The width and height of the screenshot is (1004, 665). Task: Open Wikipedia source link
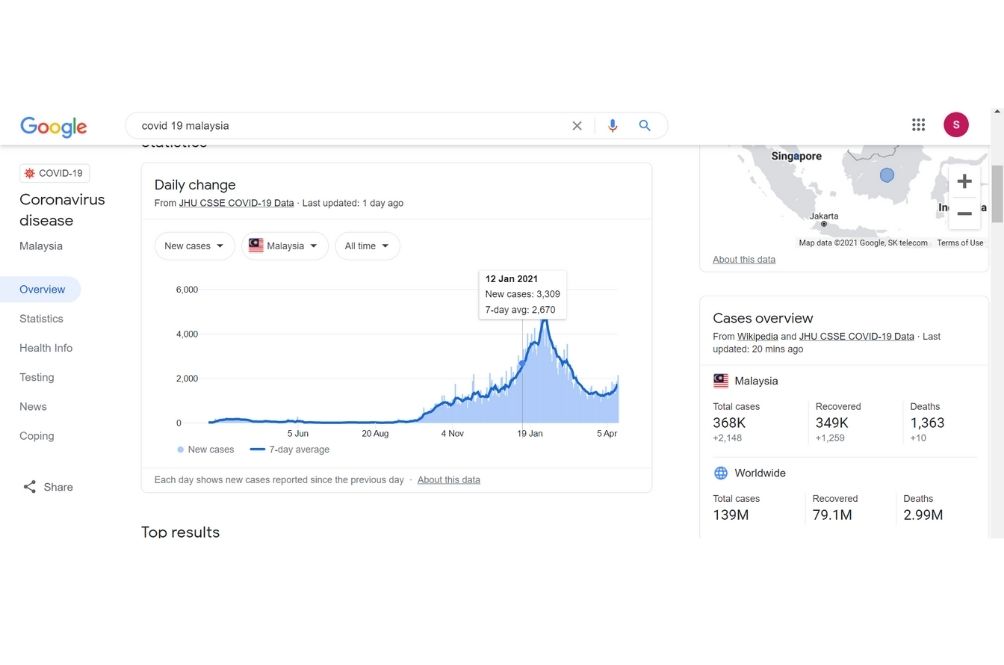(757, 337)
